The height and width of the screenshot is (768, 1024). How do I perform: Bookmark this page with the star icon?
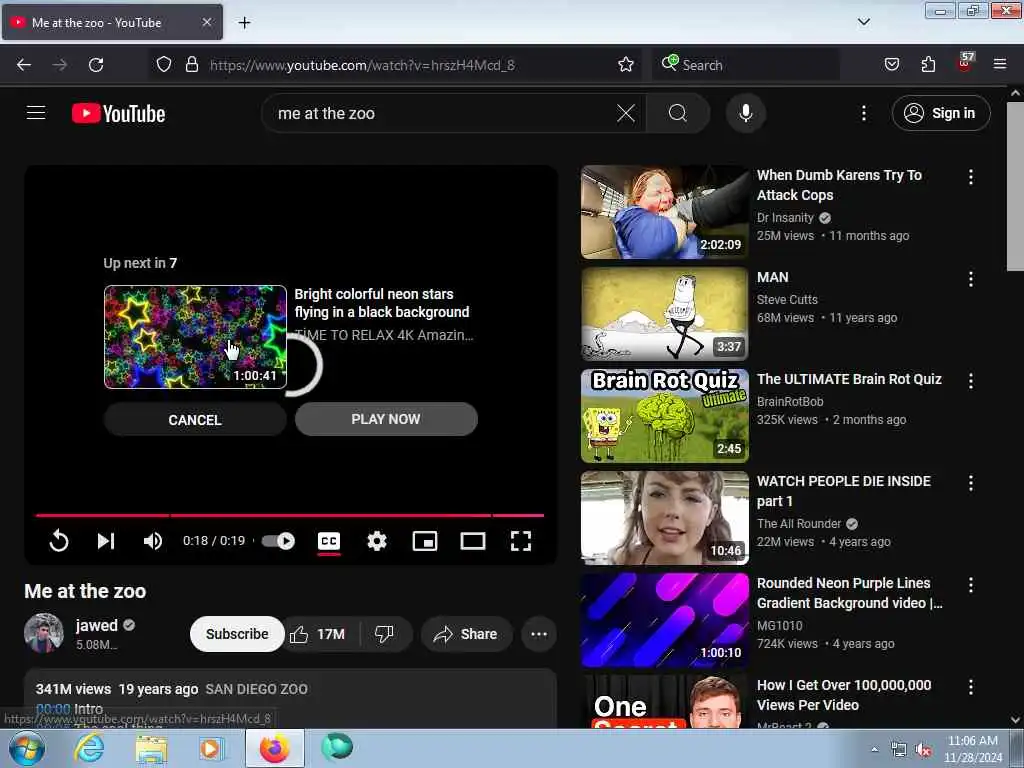[x=626, y=65]
